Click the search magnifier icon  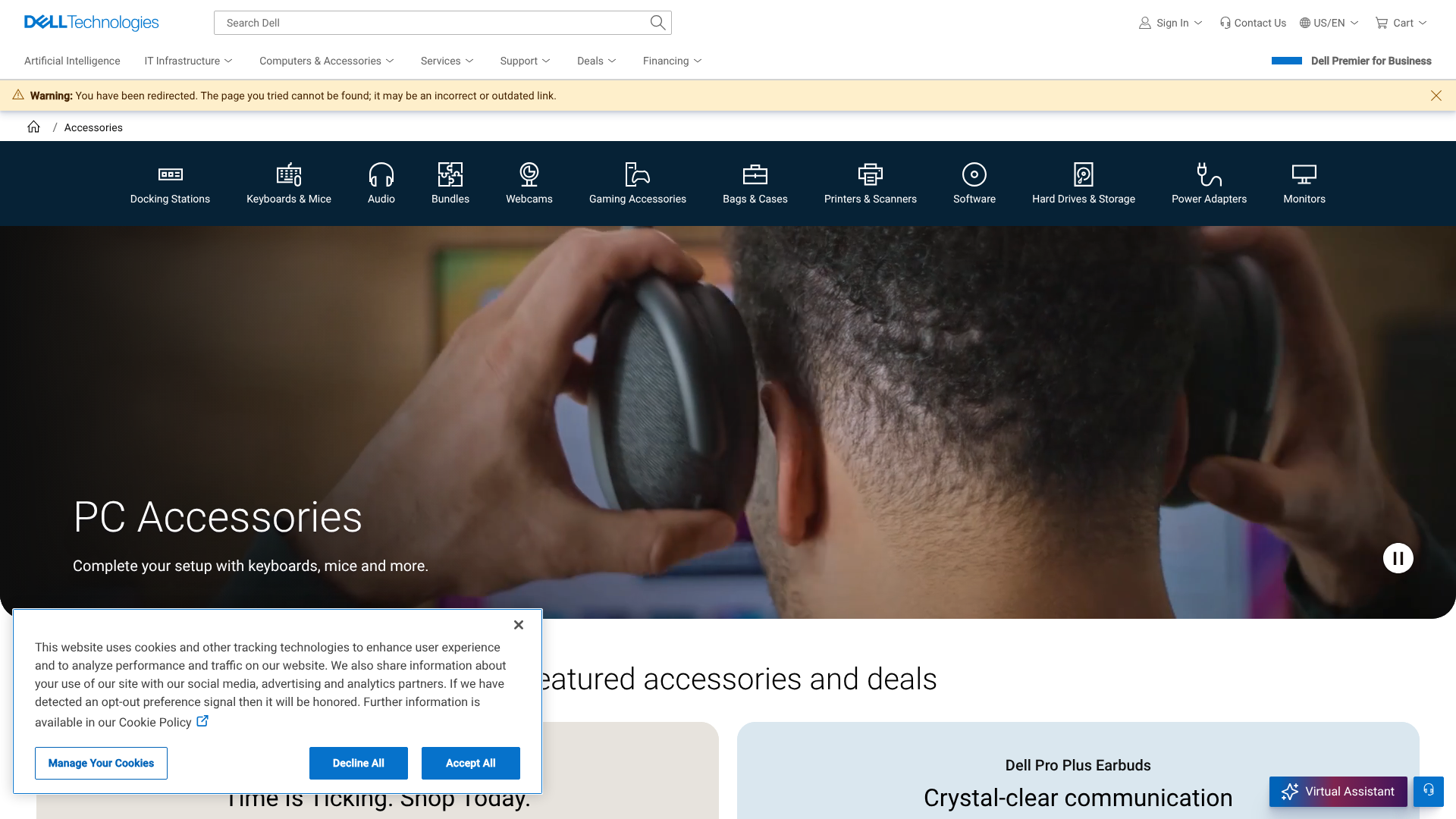(657, 23)
